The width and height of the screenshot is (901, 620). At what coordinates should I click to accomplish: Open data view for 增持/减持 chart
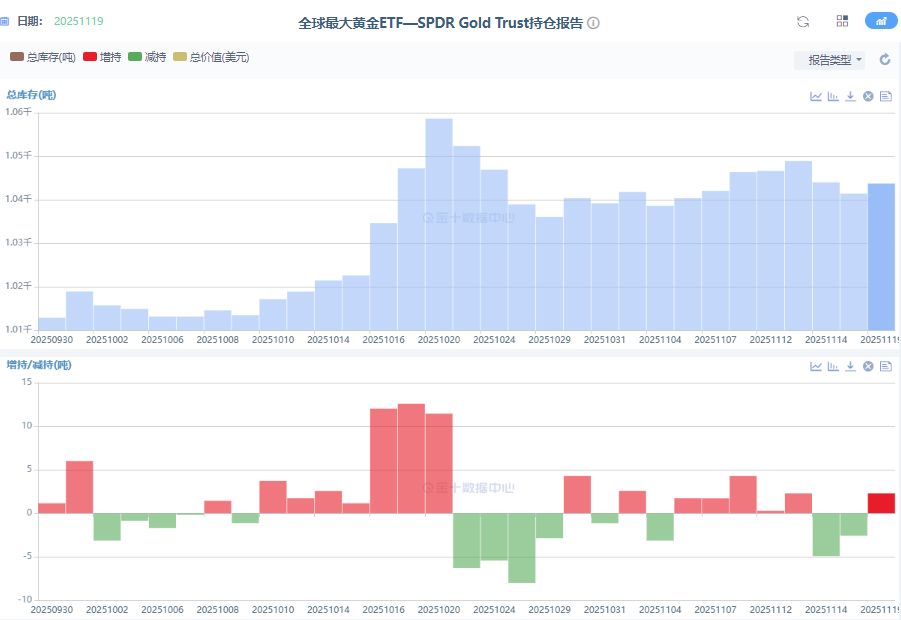click(886, 367)
